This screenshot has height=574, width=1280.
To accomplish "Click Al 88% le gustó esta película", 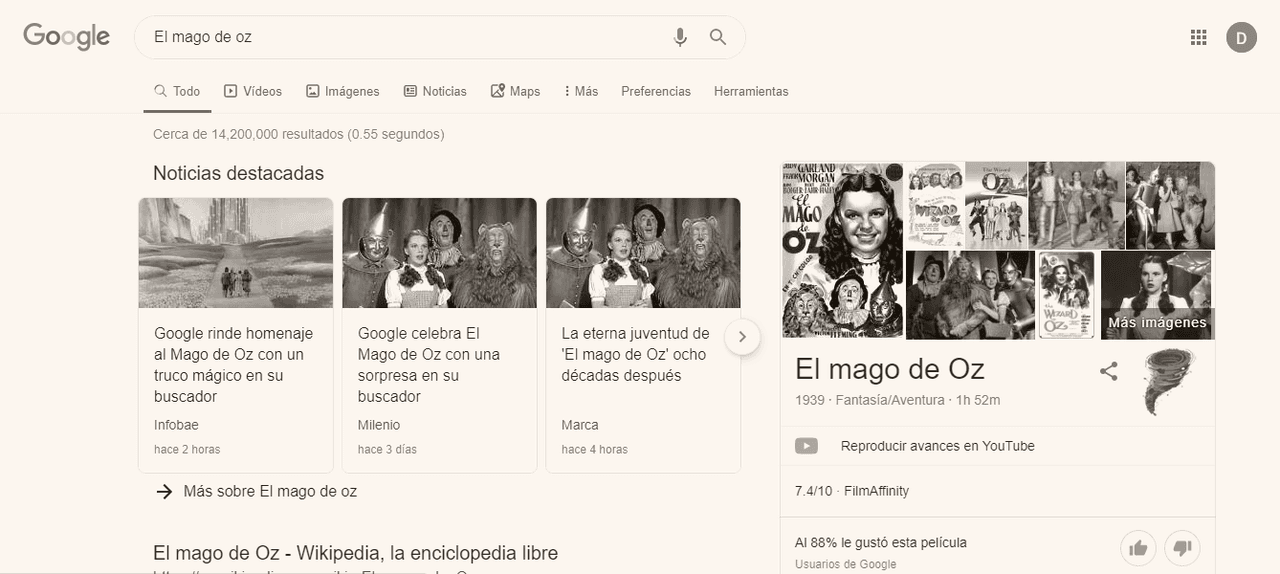I will (x=880, y=543).
